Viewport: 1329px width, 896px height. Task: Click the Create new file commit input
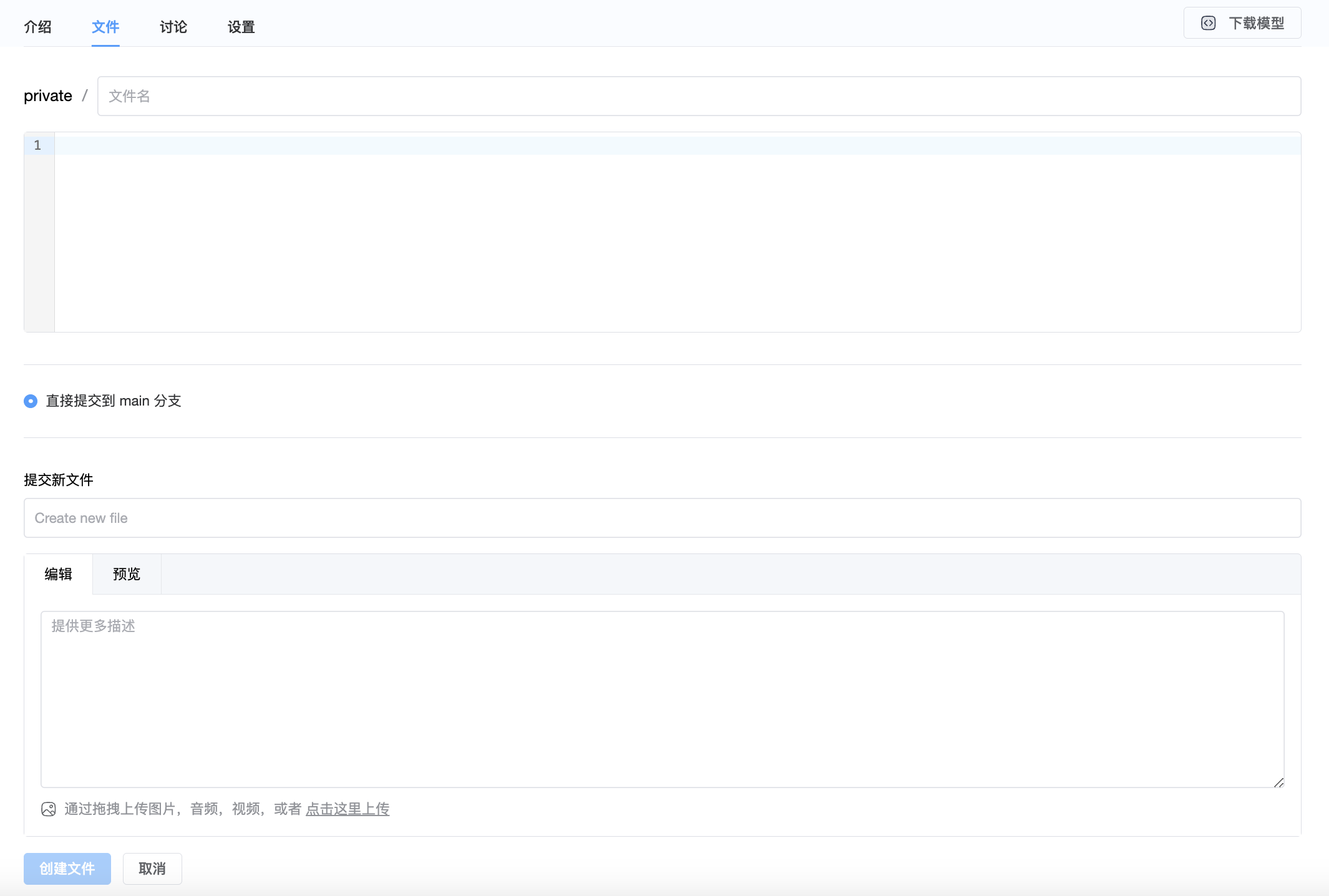662,518
